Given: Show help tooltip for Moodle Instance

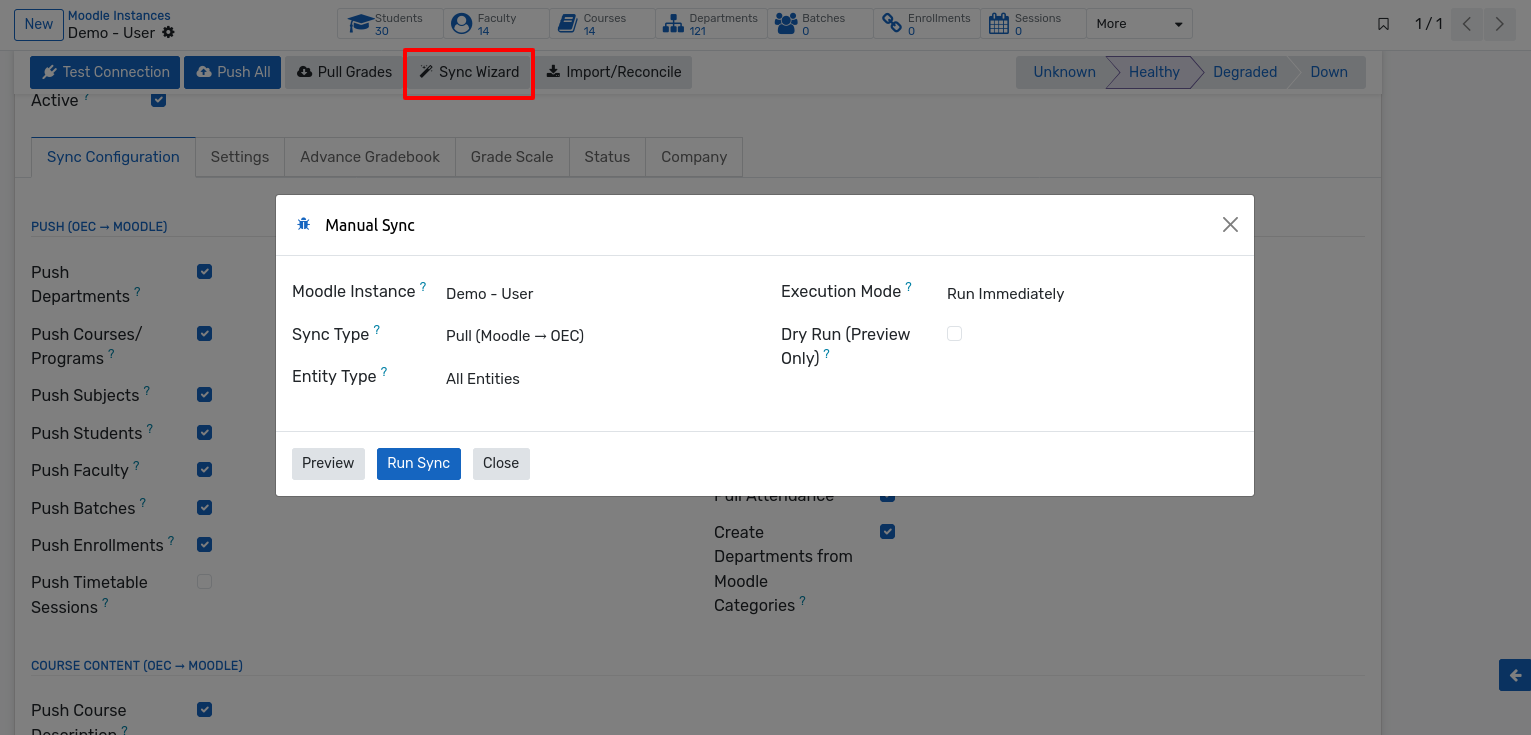Looking at the screenshot, I should pos(423,287).
